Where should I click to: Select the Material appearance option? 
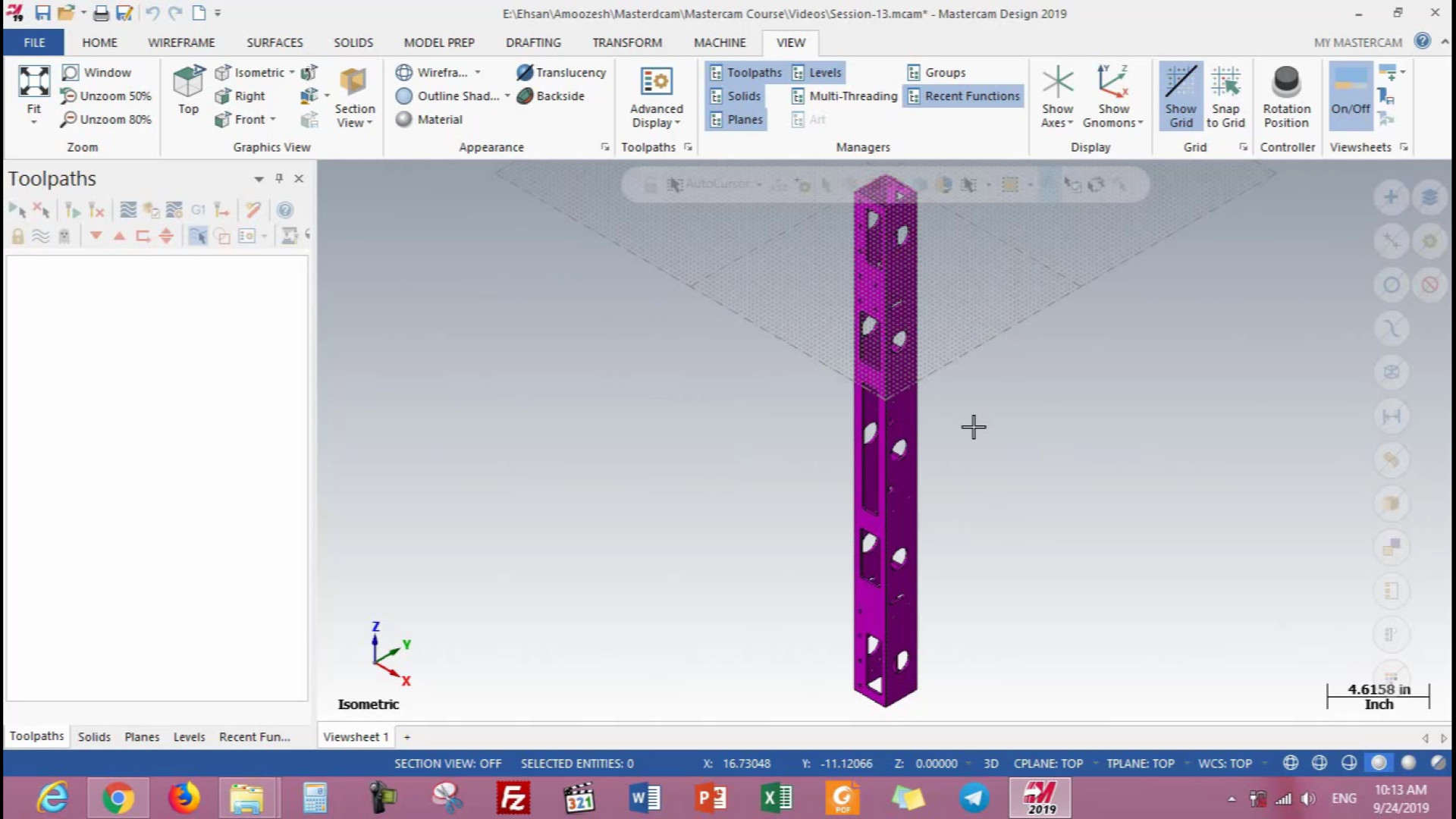(x=429, y=119)
